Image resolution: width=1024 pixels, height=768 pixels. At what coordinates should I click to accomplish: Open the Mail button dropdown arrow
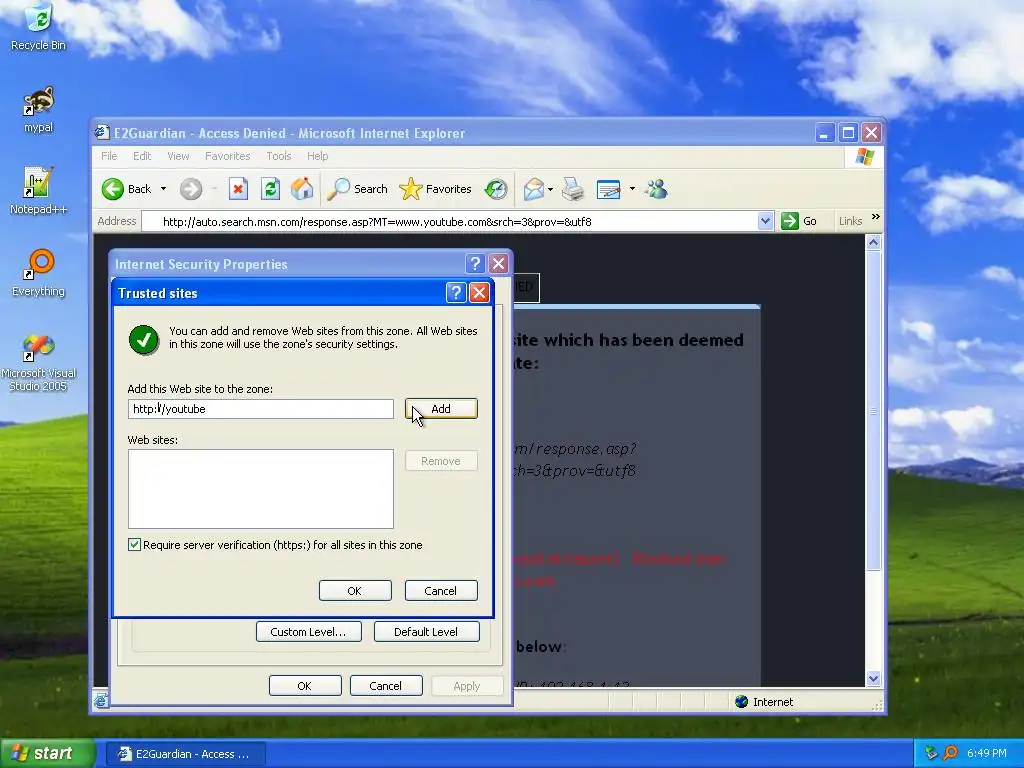point(551,189)
